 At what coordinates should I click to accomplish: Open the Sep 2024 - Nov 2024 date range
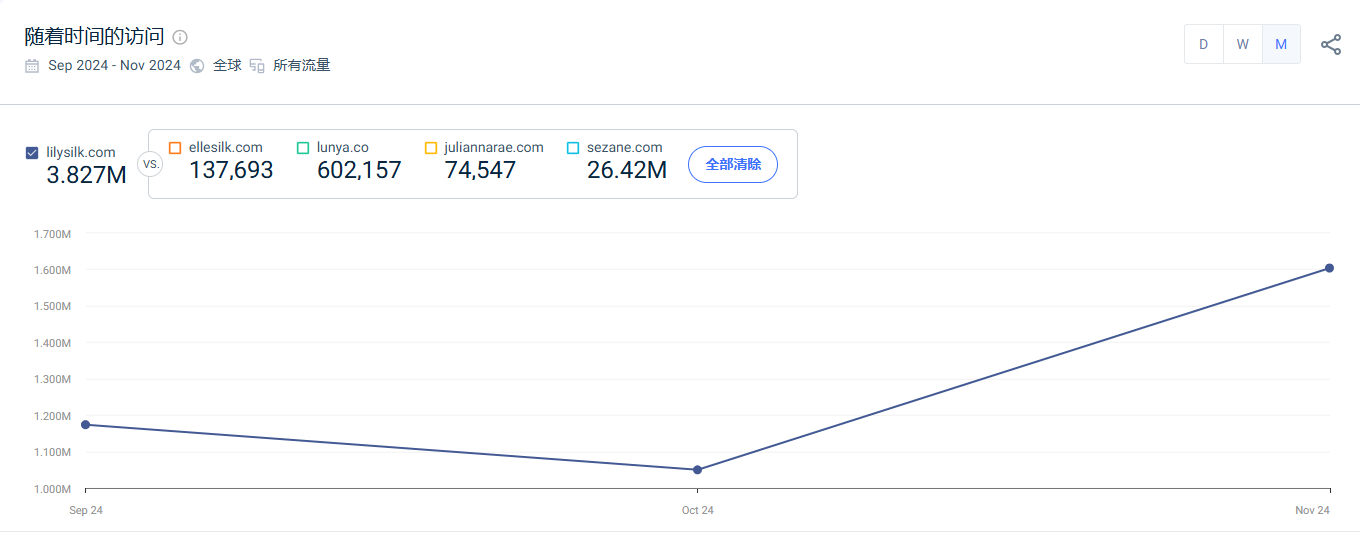coord(114,66)
